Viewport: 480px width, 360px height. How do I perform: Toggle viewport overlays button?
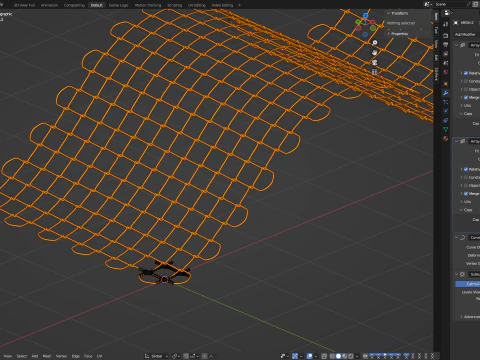pyautogui.click(x=309, y=356)
